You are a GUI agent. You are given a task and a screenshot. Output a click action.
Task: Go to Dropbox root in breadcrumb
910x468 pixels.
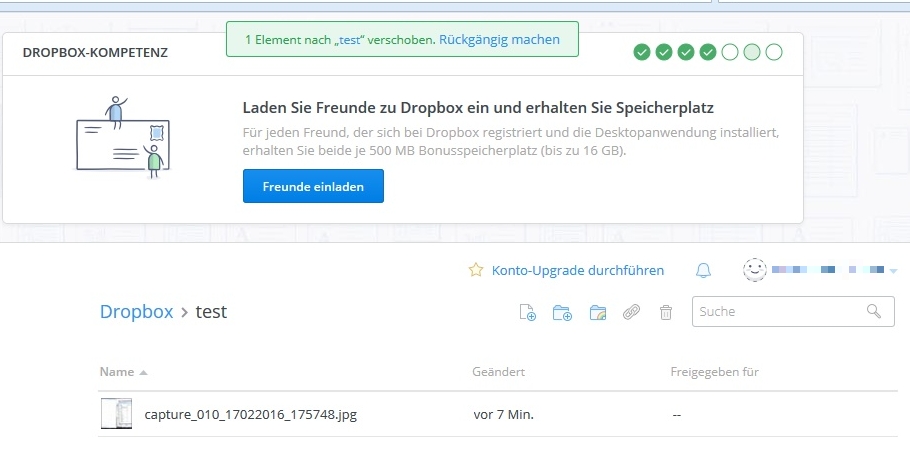(x=136, y=312)
